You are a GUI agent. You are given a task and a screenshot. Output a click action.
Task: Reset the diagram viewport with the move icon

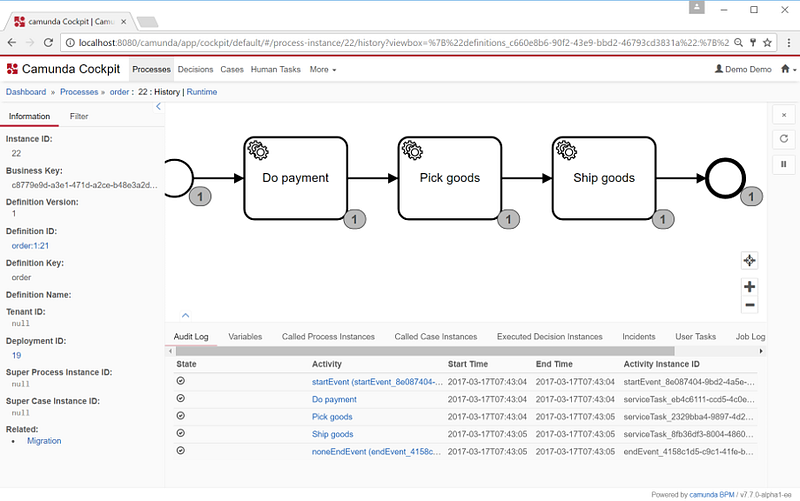[750, 261]
